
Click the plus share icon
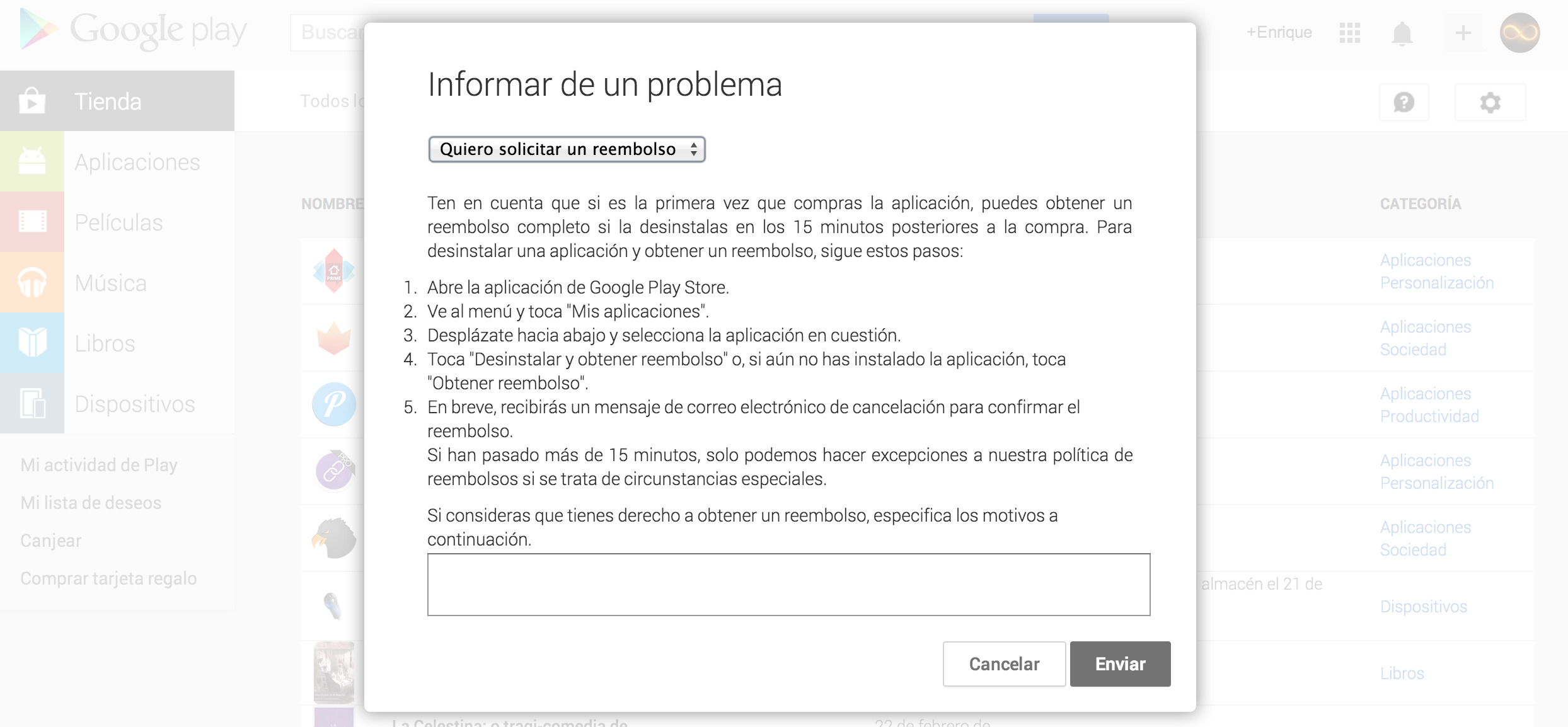pos(1463,33)
